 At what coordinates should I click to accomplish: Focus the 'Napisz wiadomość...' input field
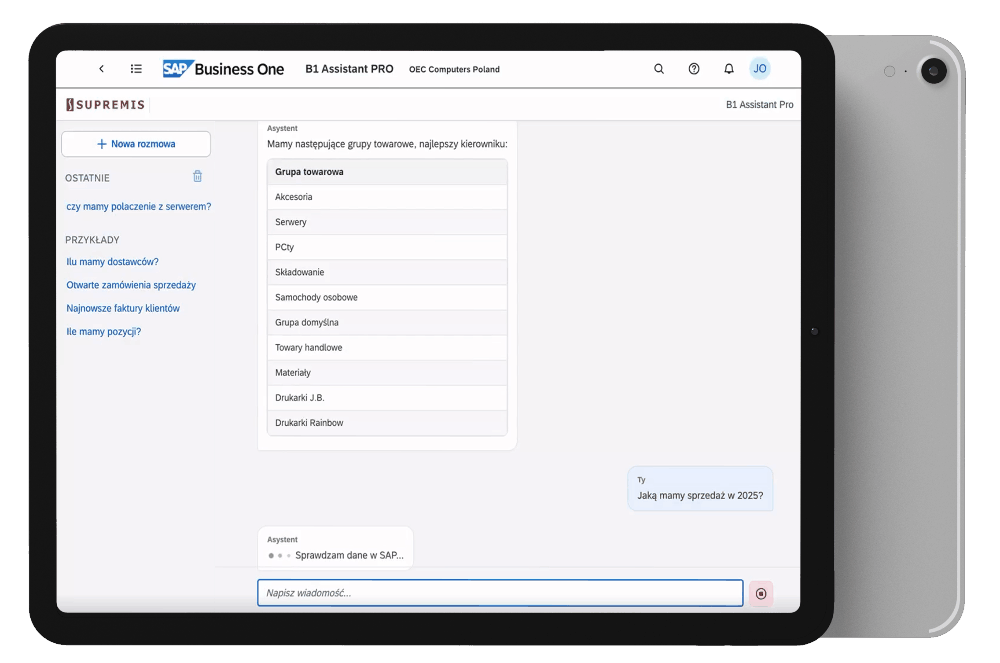(500, 593)
